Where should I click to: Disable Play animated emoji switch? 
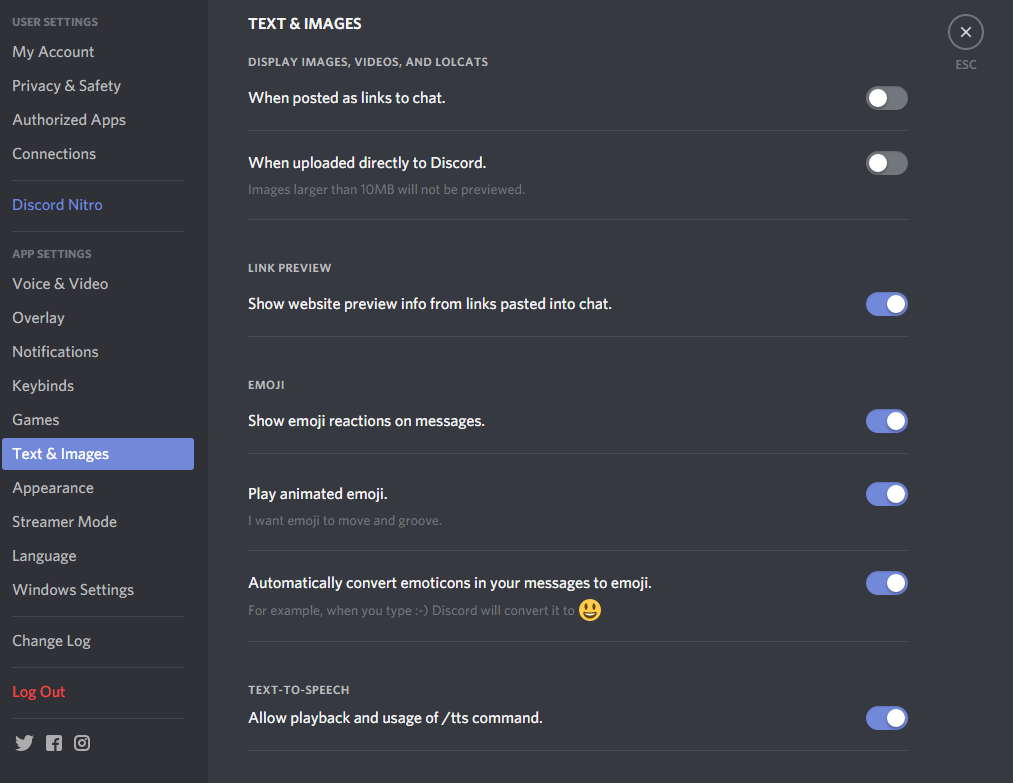(886, 494)
